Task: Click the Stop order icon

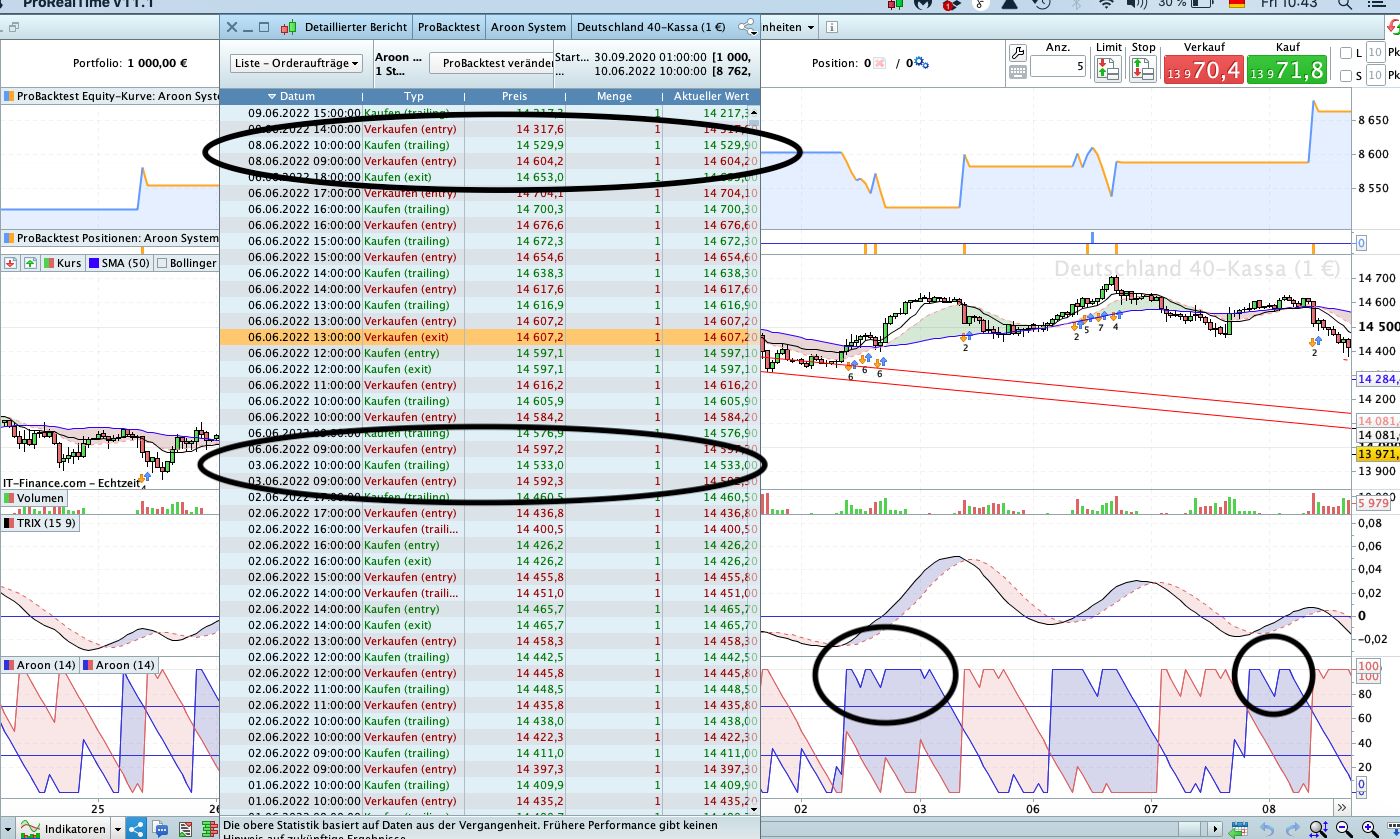Action: tap(1143, 69)
